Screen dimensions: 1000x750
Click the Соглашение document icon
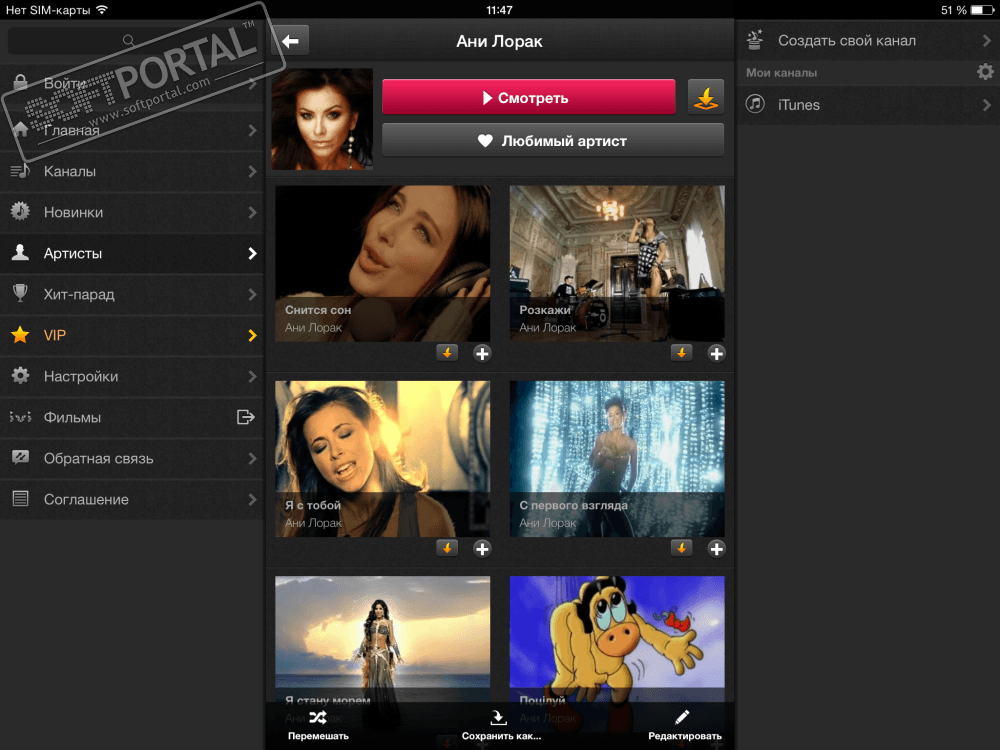(x=20, y=499)
